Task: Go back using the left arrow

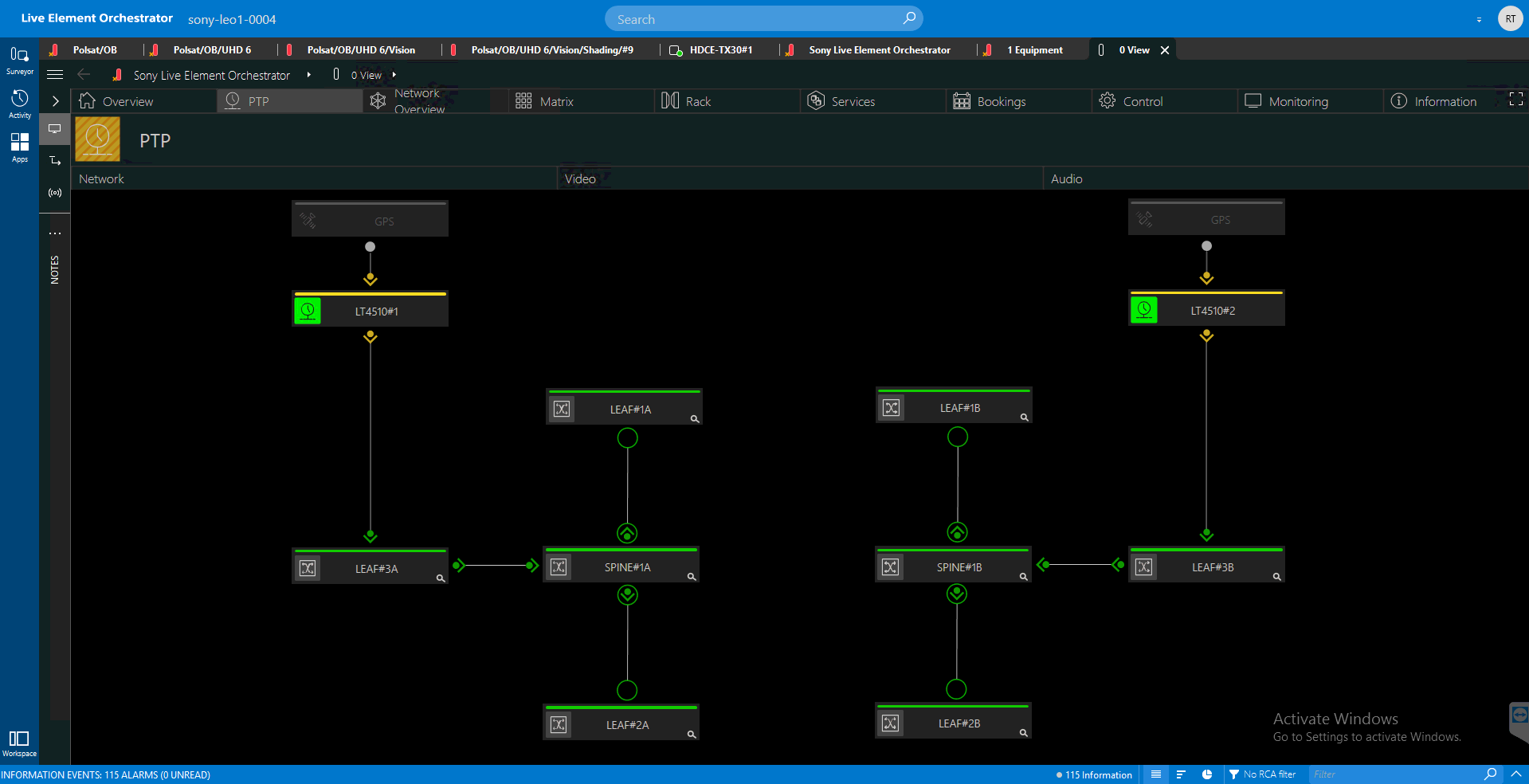Action: coord(84,75)
